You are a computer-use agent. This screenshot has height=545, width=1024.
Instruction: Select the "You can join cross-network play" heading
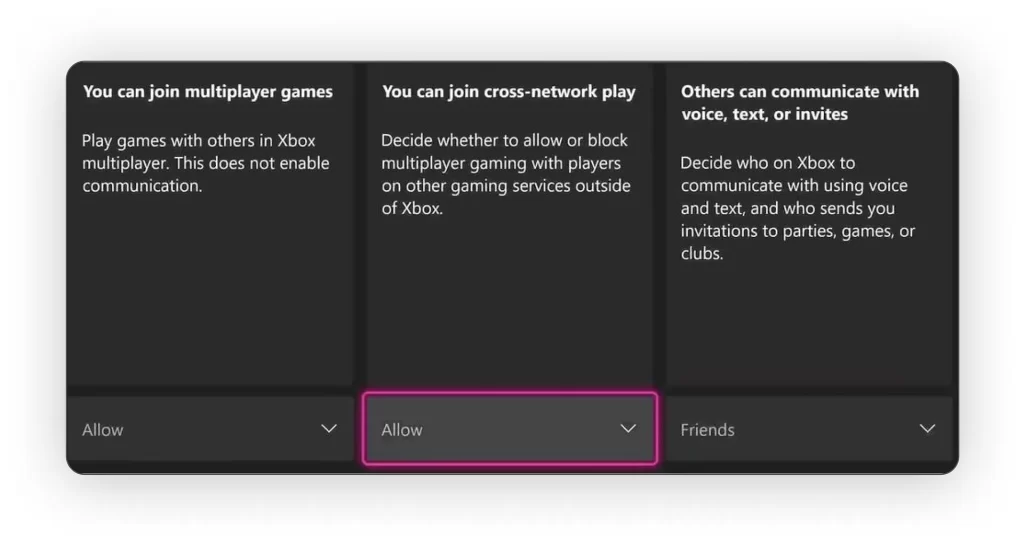pyautogui.click(x=508, y=92)
